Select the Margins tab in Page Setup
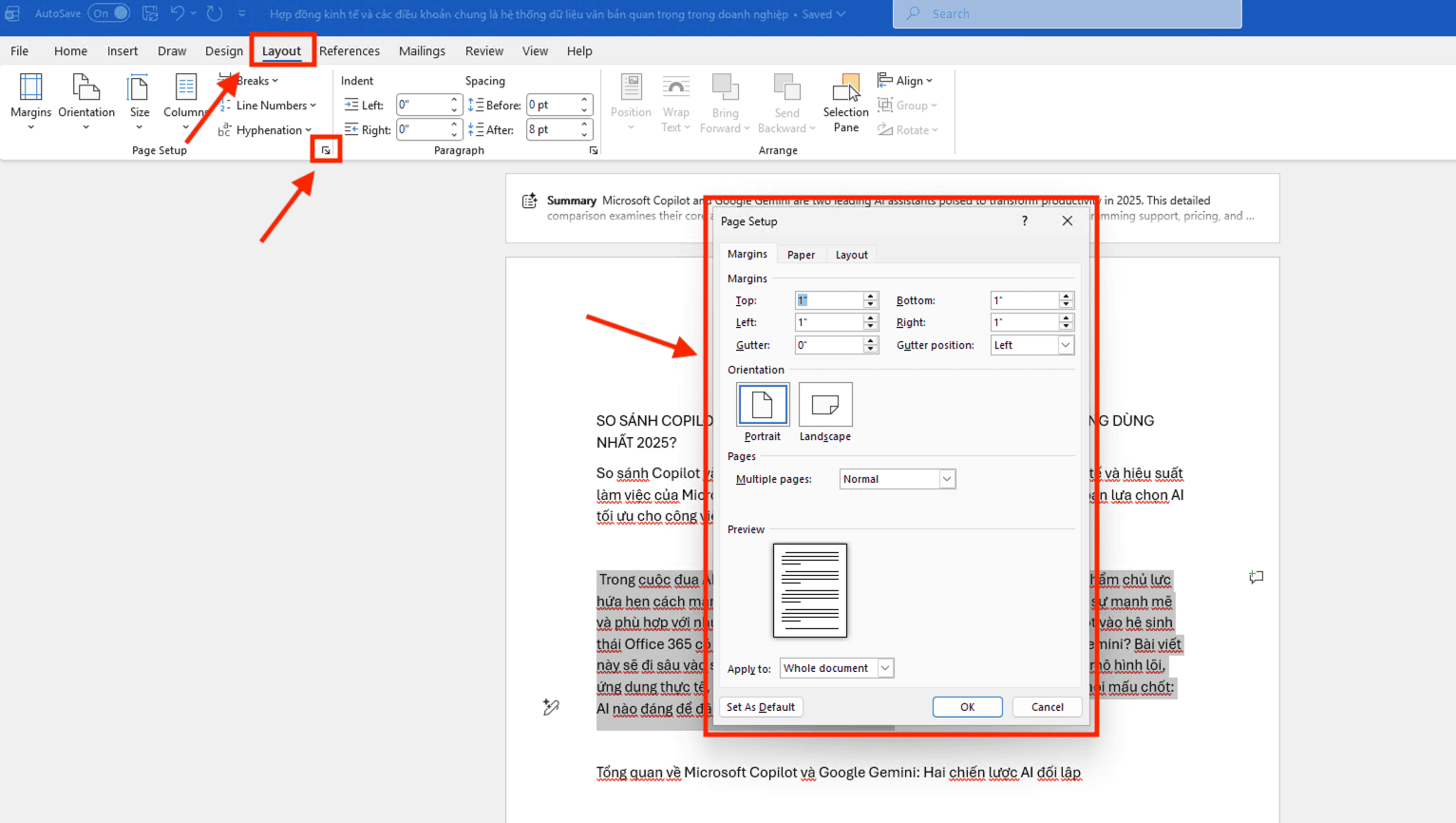Viewport: 1456px width, 823px height. pos(747,254)
